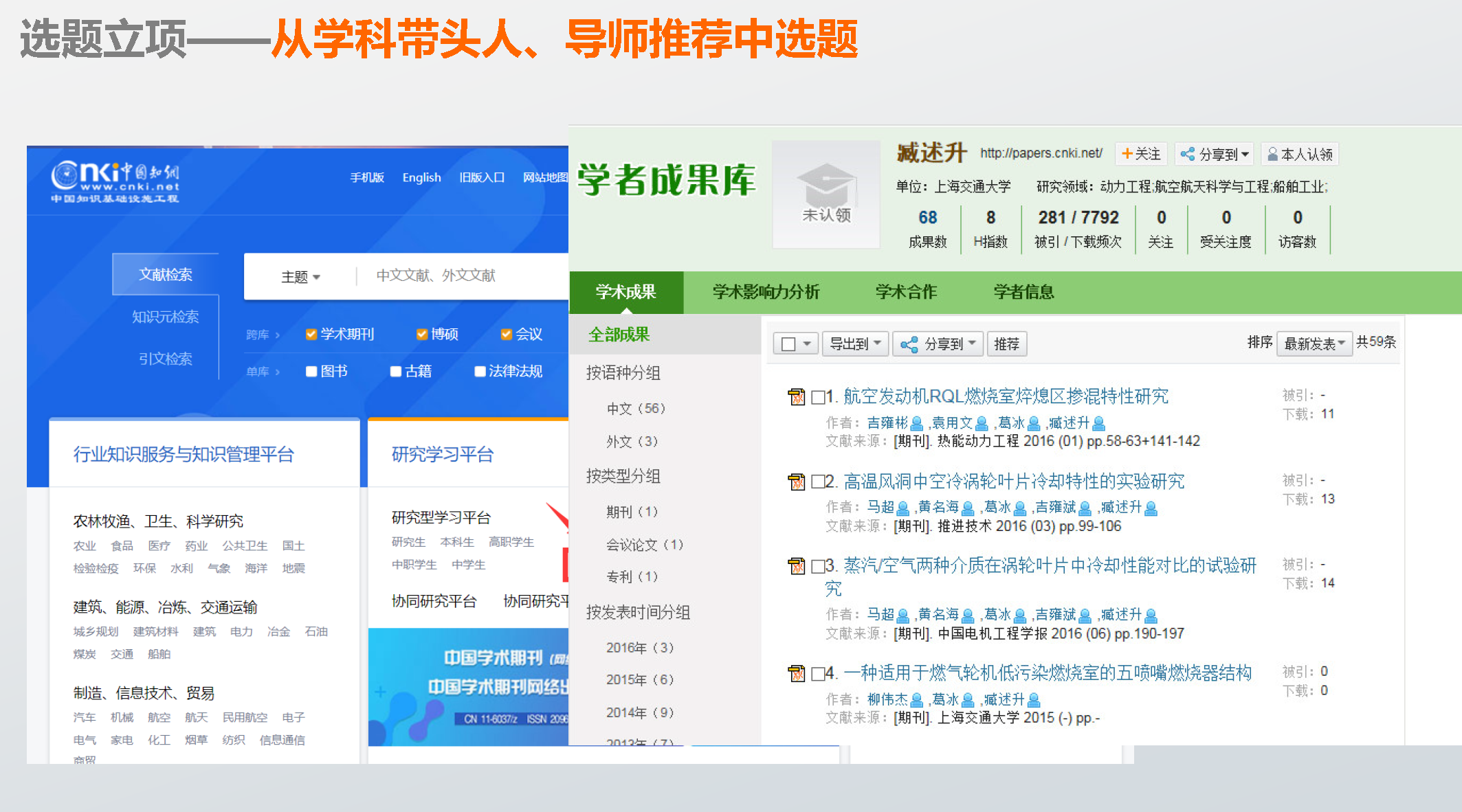Tick checkbox for result 4 五喷嘴燃烧器

[x=818, y=673]
